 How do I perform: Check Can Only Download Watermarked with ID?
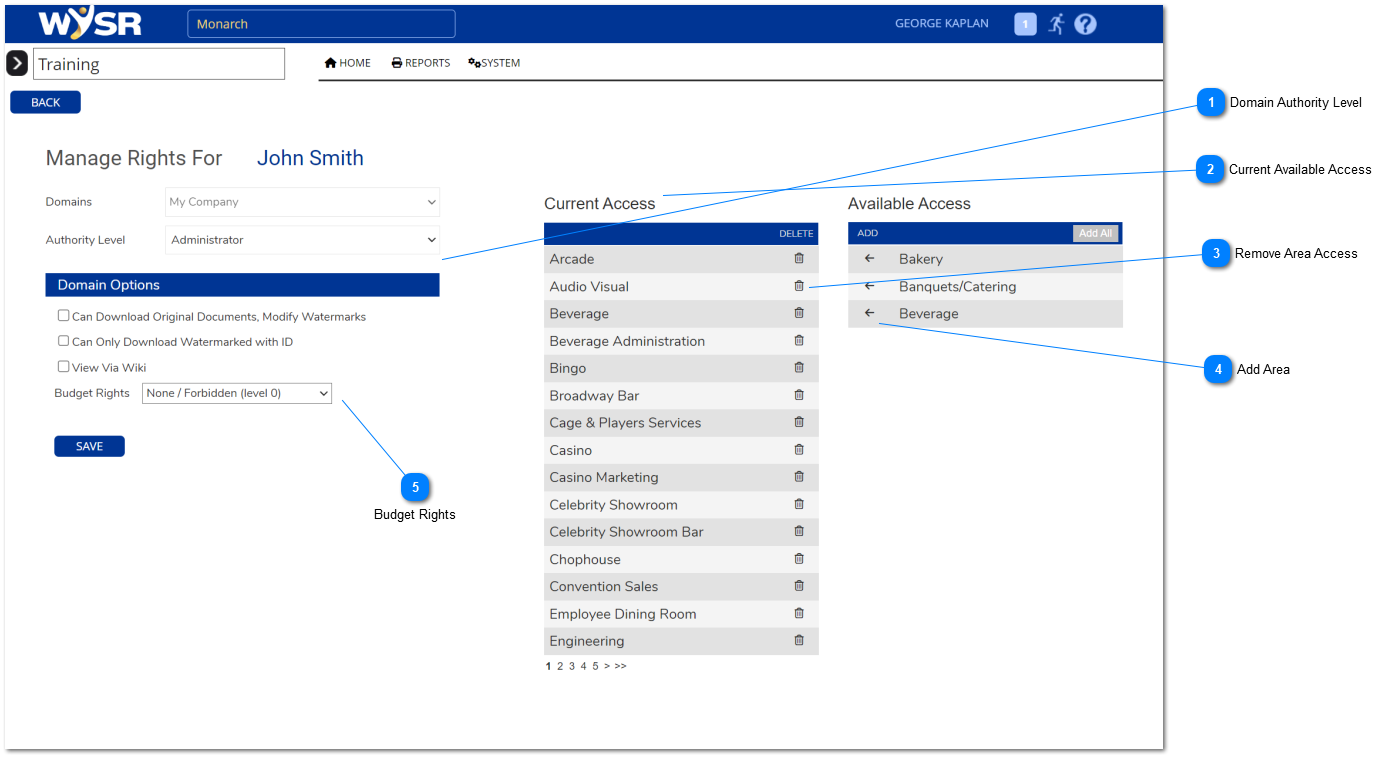64,341
